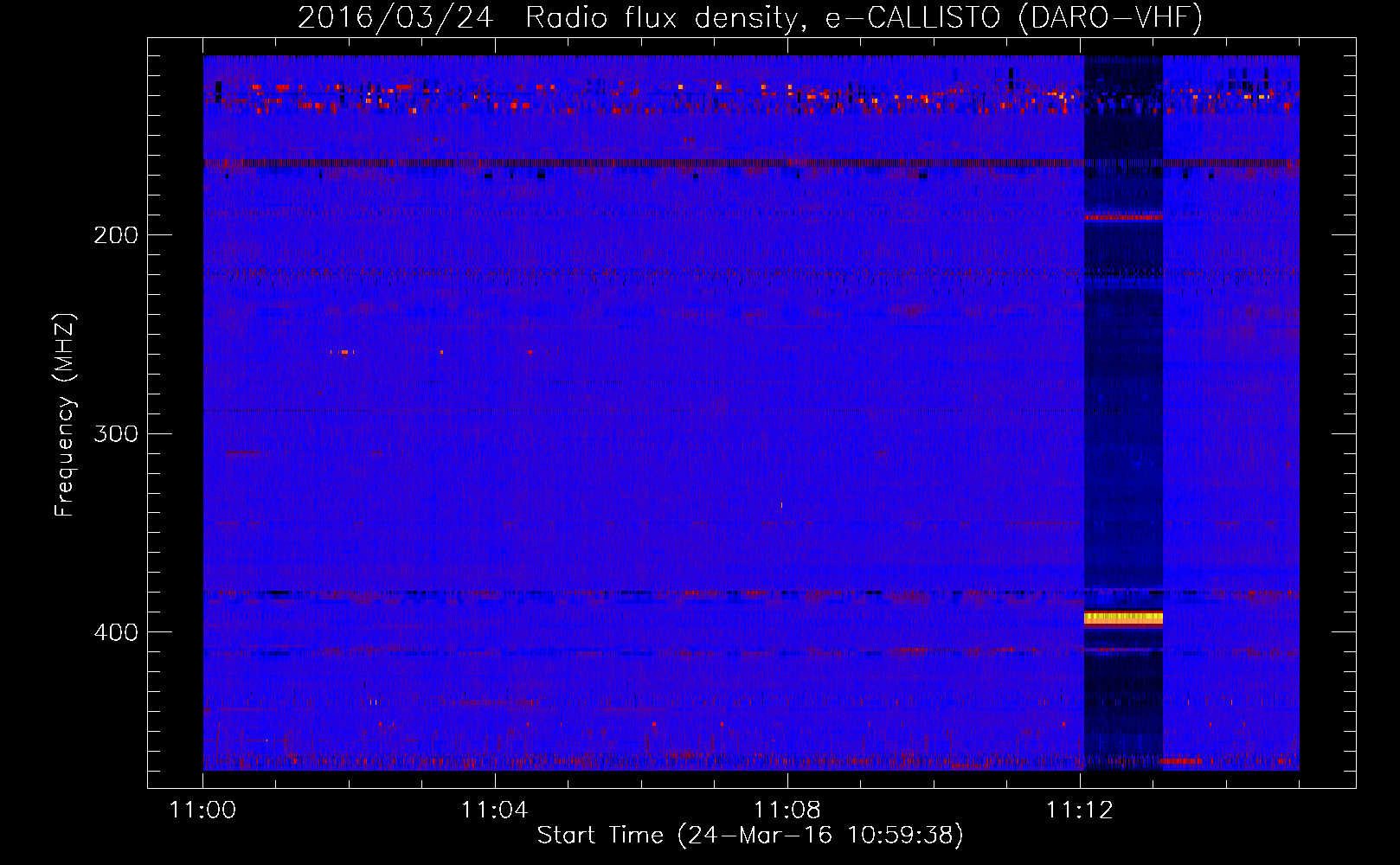Viewport: 1400px width, 865px height.
Task: Click the 400 frequency tick label
Action: click(116, 632)
